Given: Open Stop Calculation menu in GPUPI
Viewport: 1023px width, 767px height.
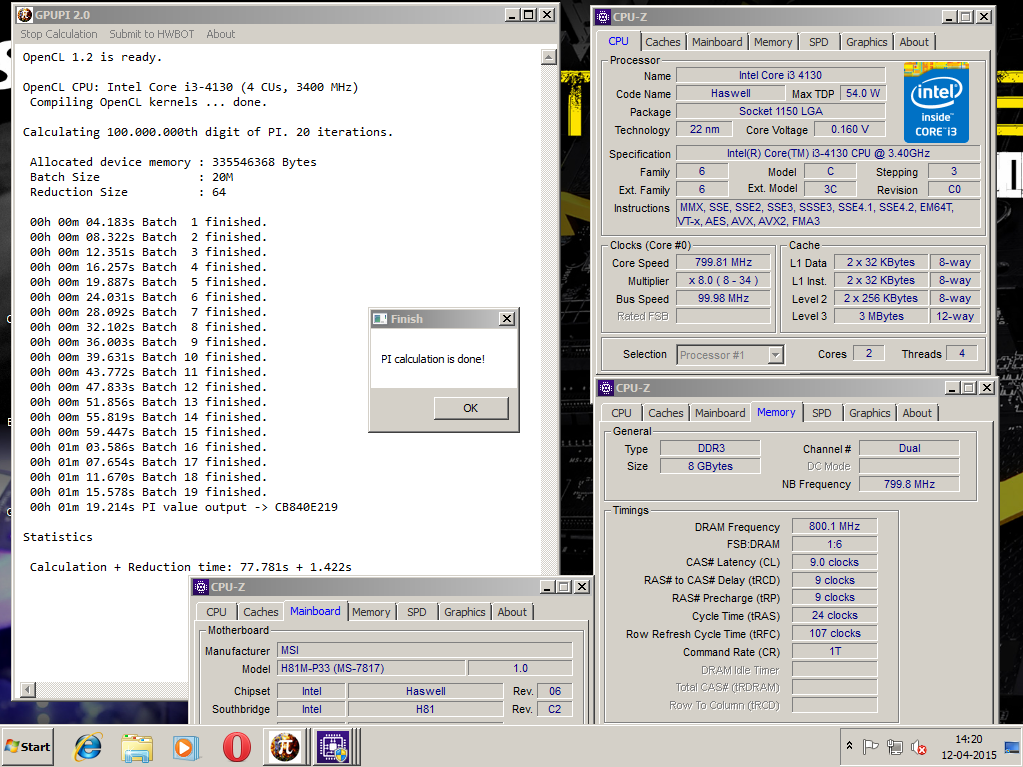Looking at the screenshot, I should click(x=59, y=34).
